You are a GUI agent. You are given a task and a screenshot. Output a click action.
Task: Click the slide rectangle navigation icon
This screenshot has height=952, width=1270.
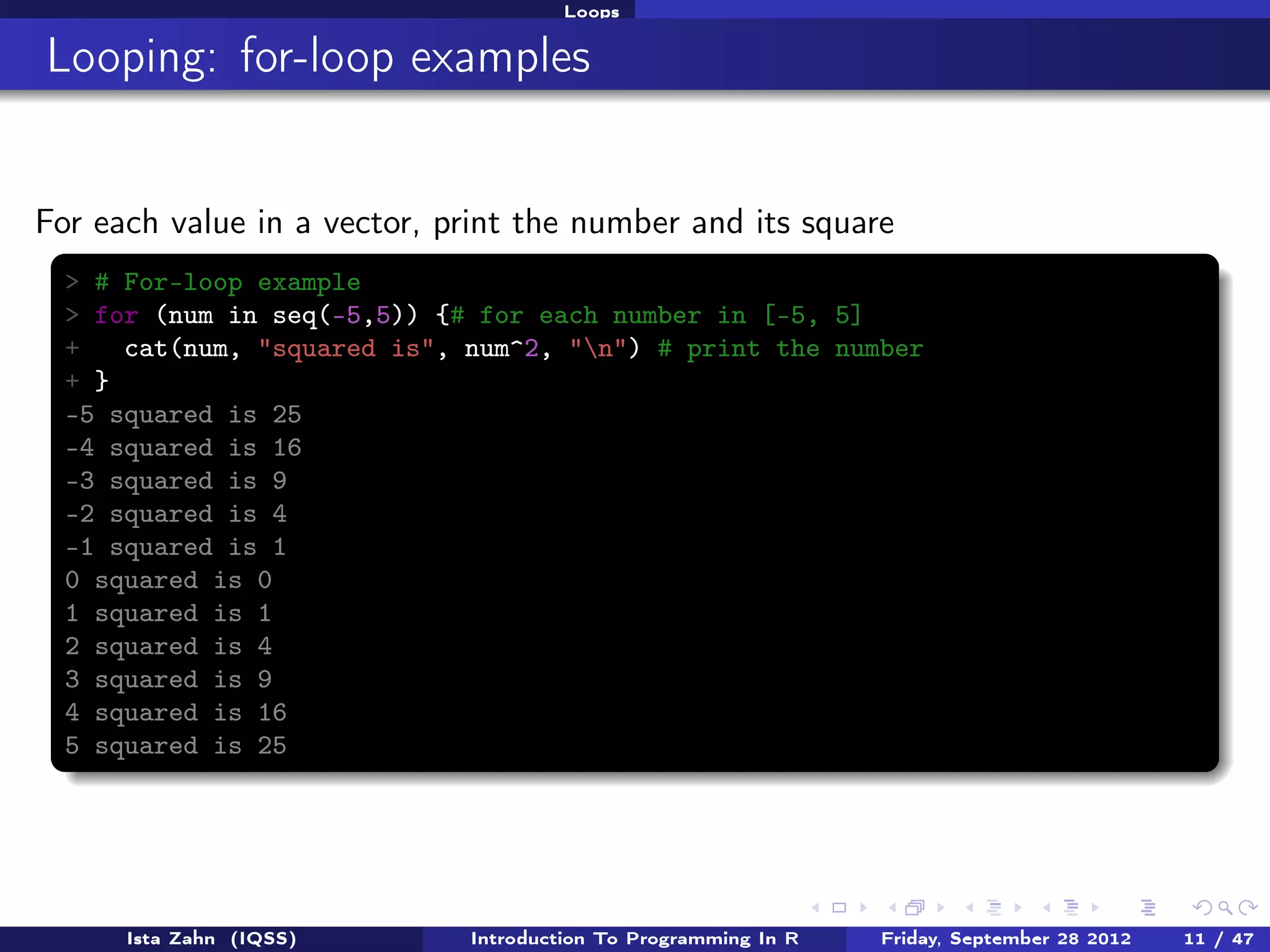(x=839, y=908)
